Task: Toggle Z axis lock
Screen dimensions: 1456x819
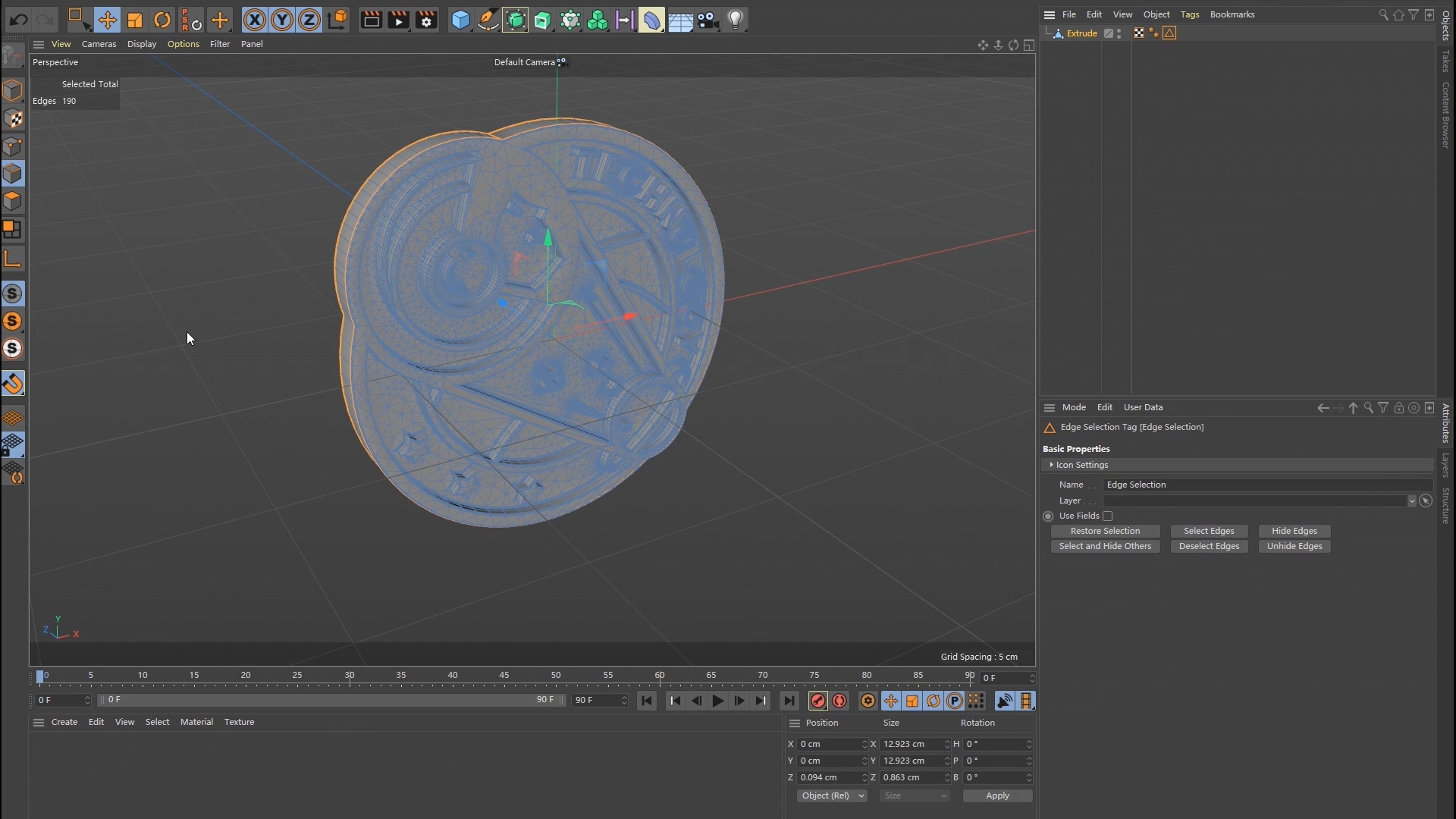Action: coord(309,20)
